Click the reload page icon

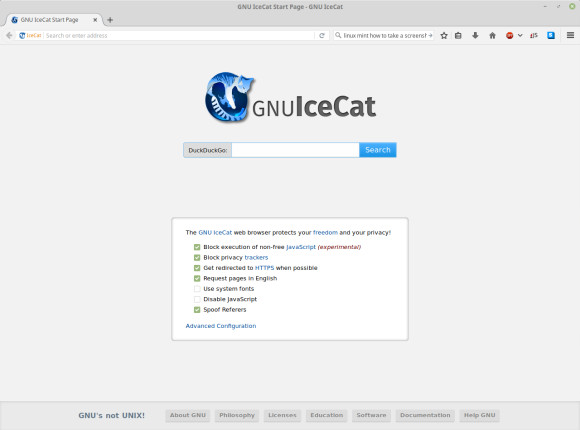point(322,36)
